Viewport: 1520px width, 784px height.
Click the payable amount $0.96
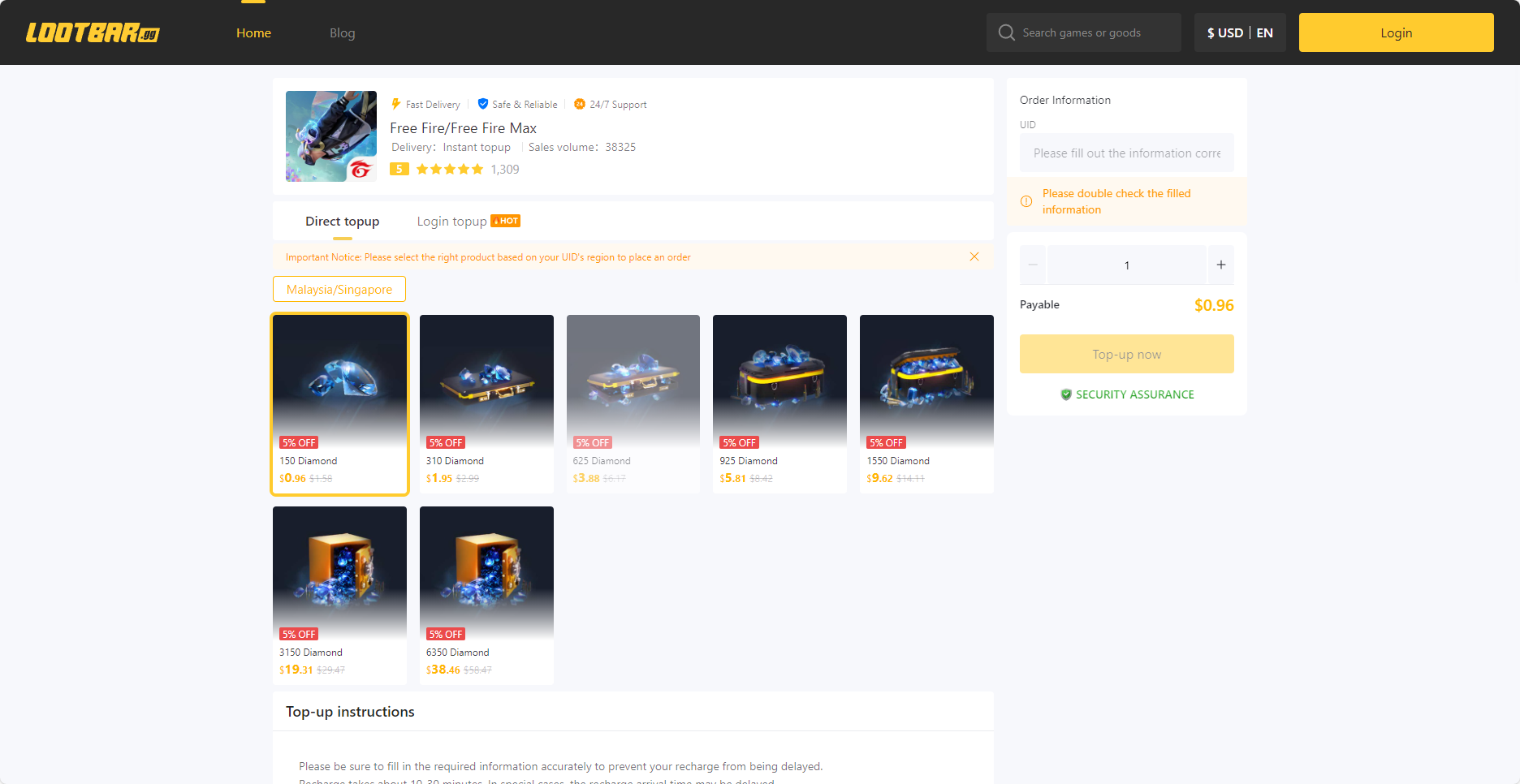1214,305
